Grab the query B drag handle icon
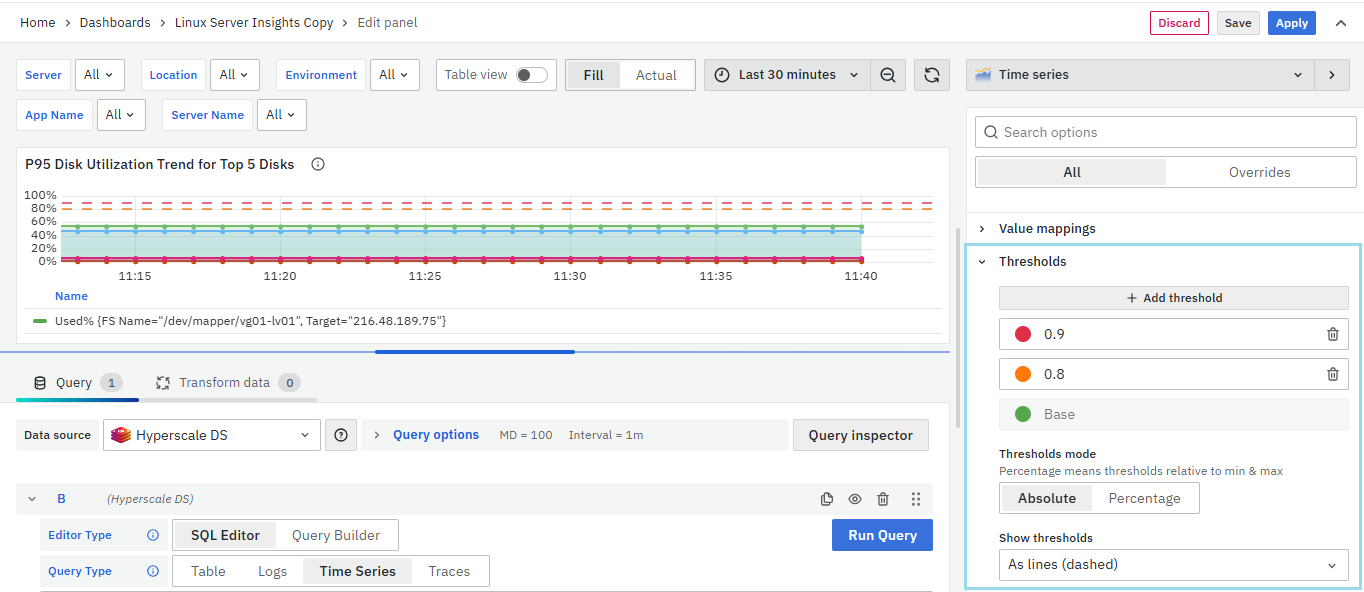1364x592 pixels. (x=916, y=499)
